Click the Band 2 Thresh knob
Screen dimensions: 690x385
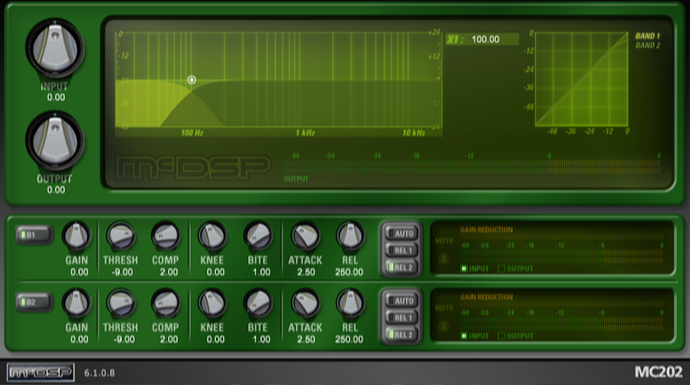(x=121, y=303)
